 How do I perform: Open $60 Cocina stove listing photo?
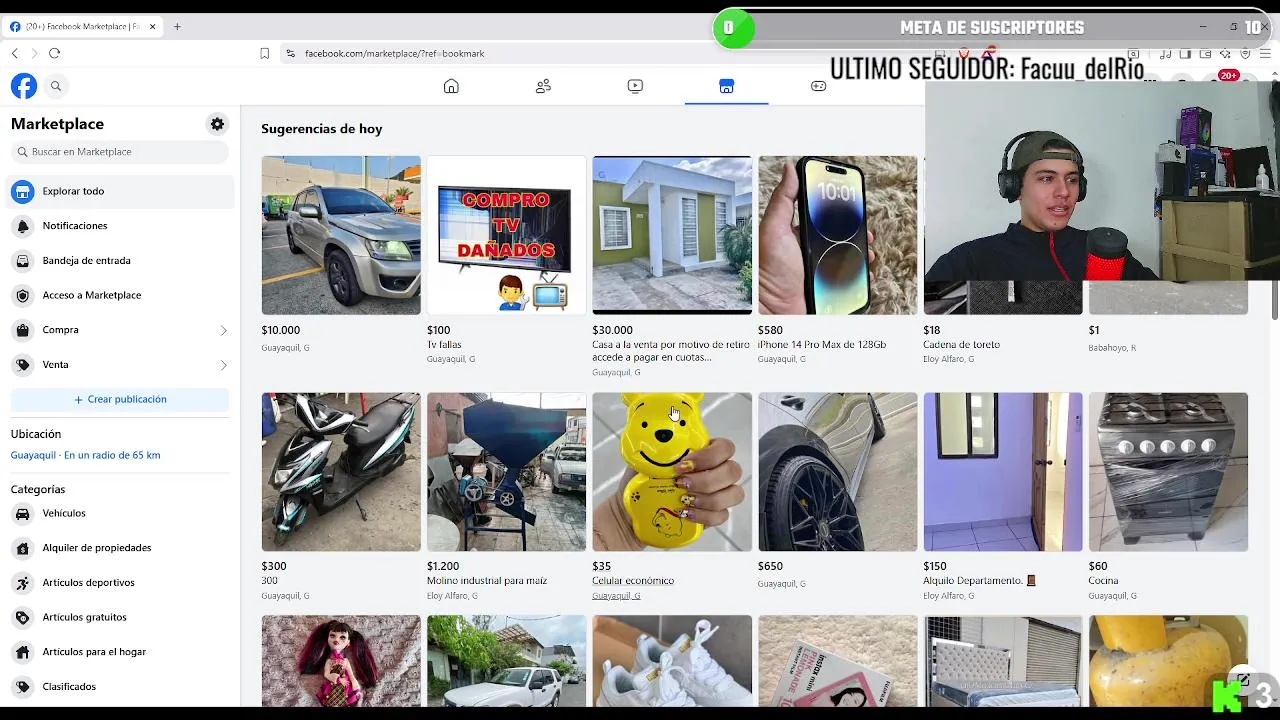coord(1168,472)
